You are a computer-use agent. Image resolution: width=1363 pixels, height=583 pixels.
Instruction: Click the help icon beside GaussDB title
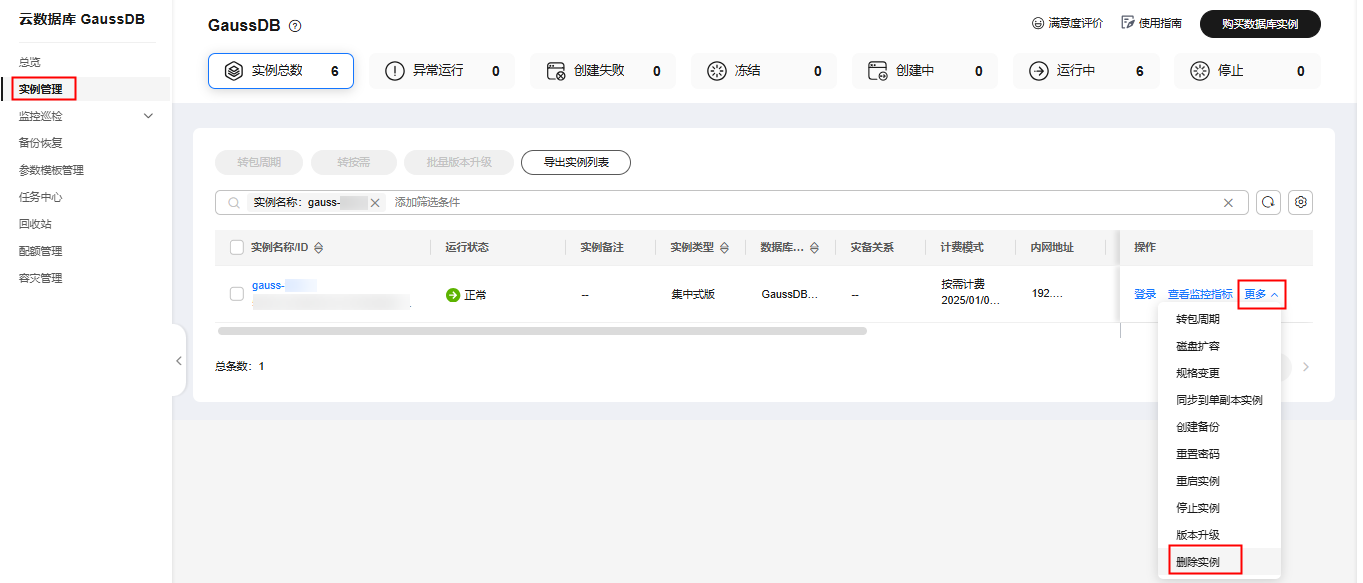[x=295, y=26]
